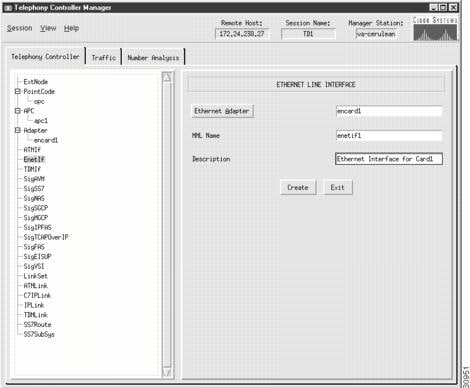Click the Session Name field TD1
This screenshot has width=470, height=388.
point(308,34)
